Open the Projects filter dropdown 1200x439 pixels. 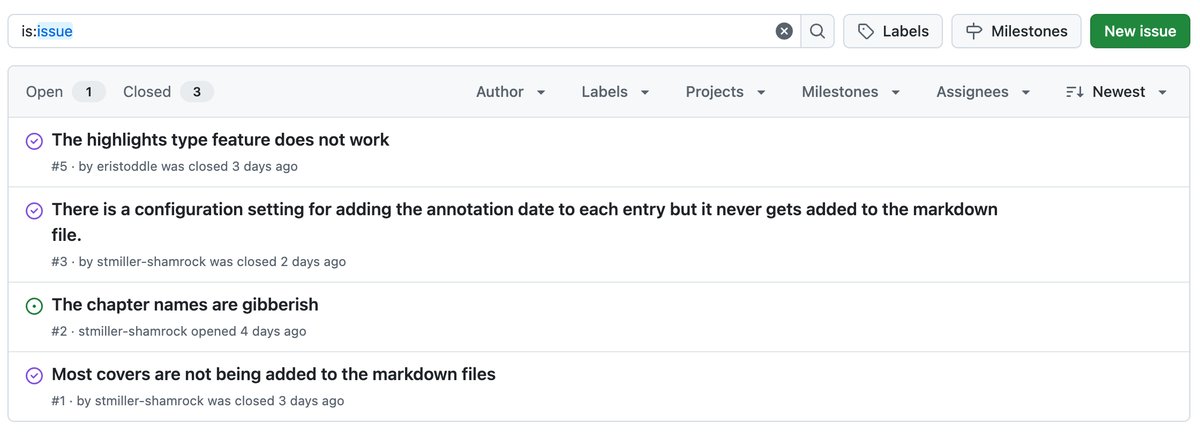(725, 92)
